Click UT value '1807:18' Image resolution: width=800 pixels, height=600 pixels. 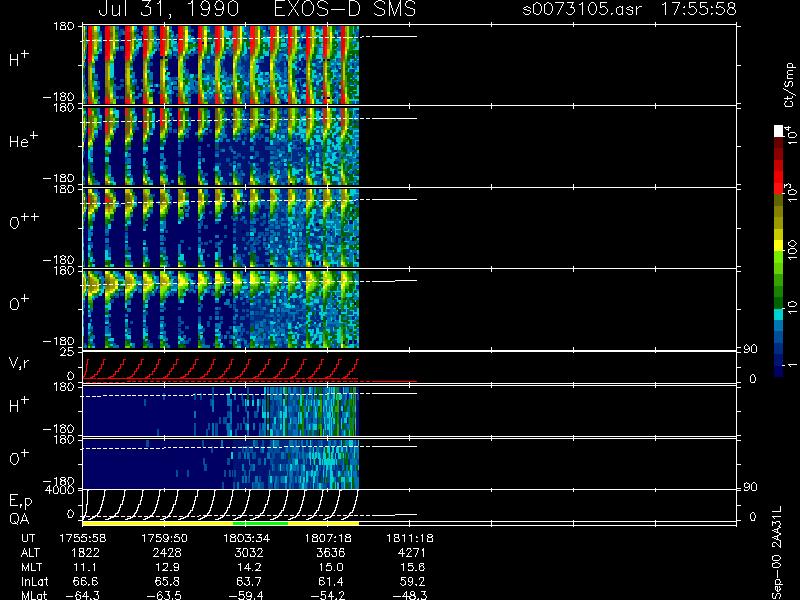point(328,538)
